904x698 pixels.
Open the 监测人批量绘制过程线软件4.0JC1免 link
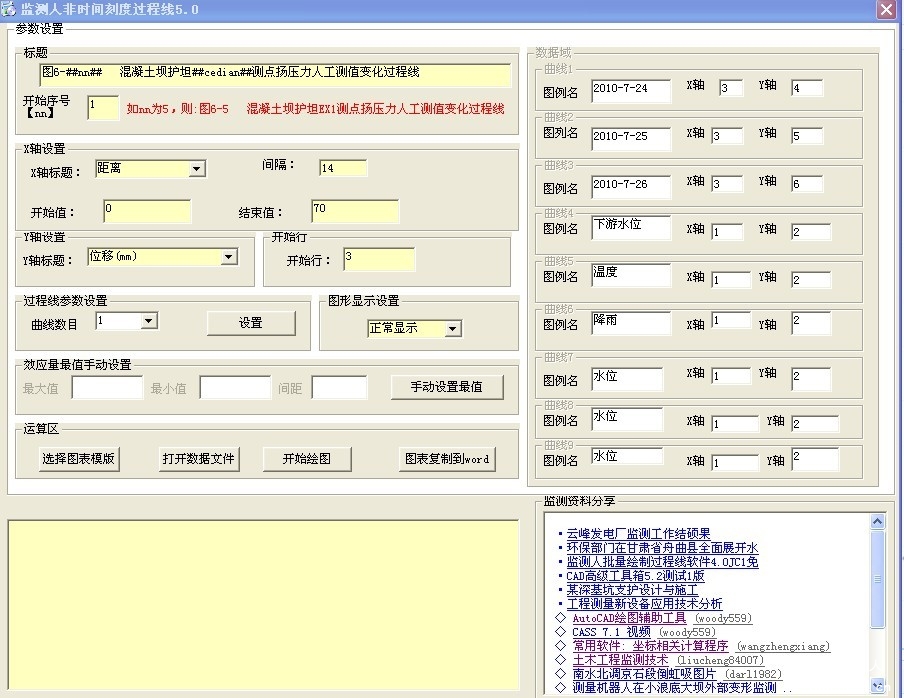point(662,561)
